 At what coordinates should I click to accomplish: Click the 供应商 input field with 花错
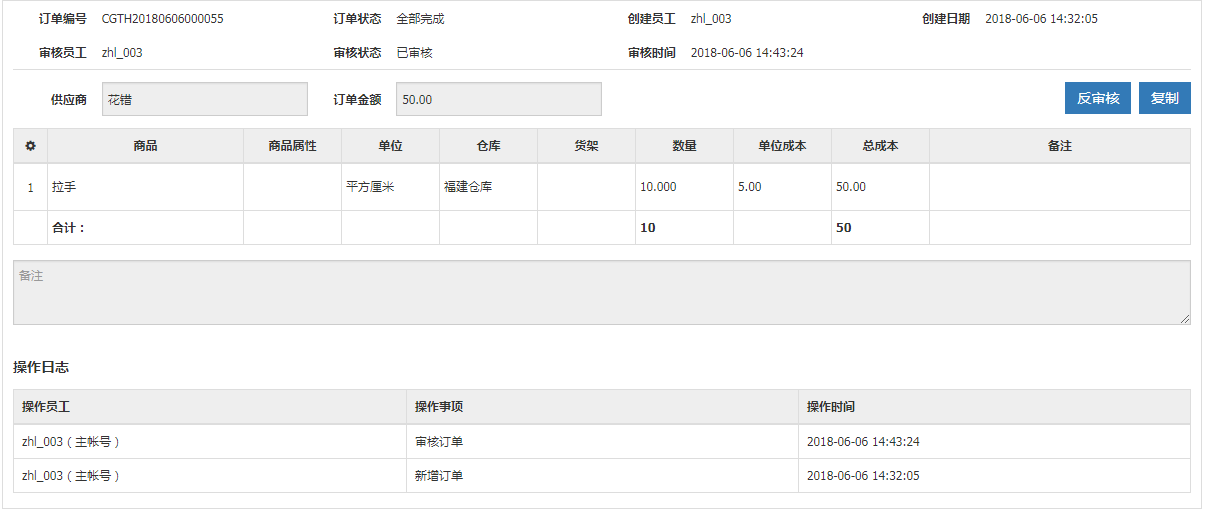(x=205, y=99)
